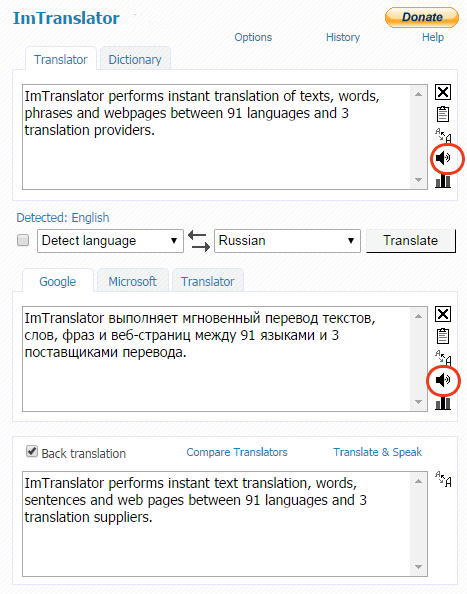This screenshot has height=594, width=467.
Task: Change font size for source text box
Action: point(443,135)
